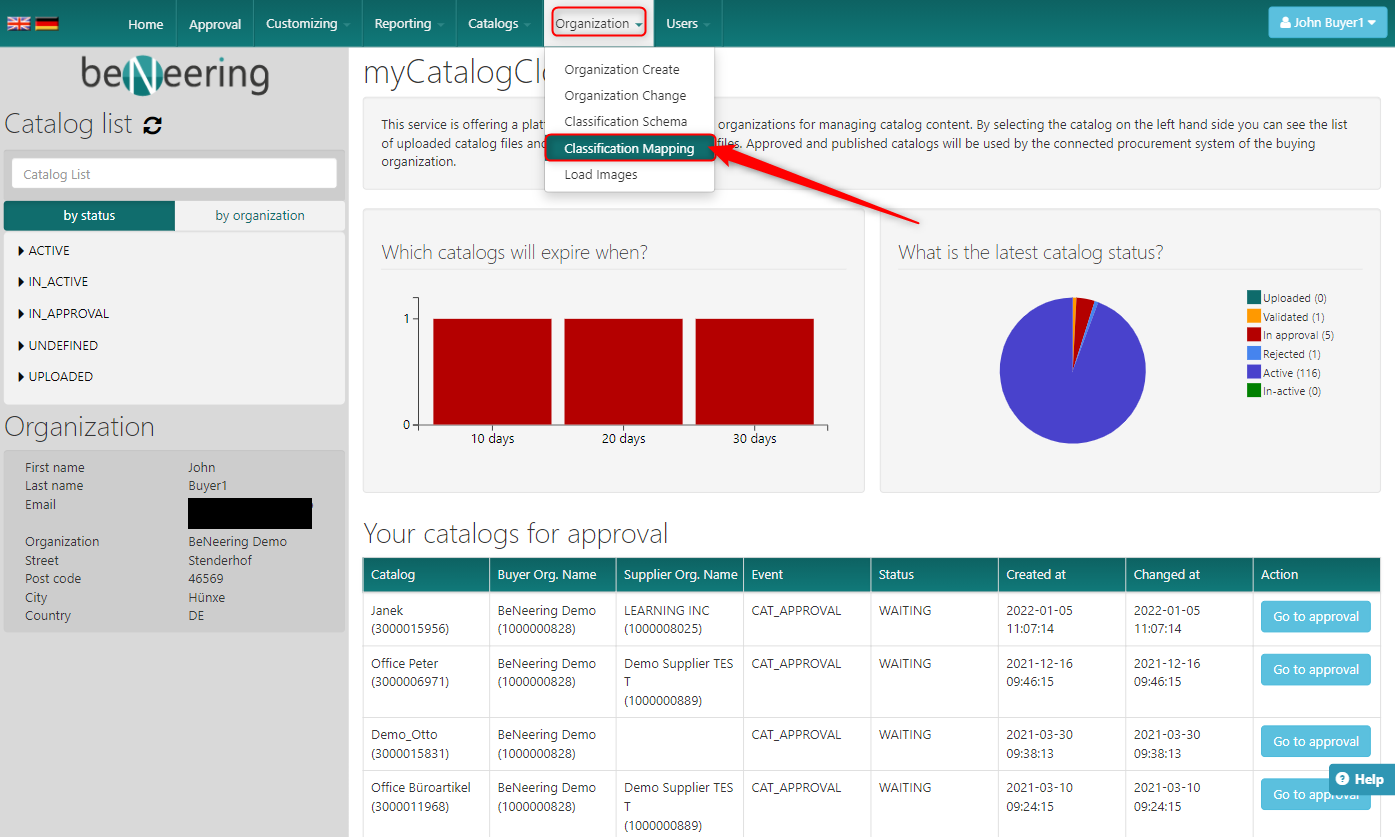Switch language to German via flag icon
The height and width of the screenshot is (837, 1395).
tap(46, 23)
